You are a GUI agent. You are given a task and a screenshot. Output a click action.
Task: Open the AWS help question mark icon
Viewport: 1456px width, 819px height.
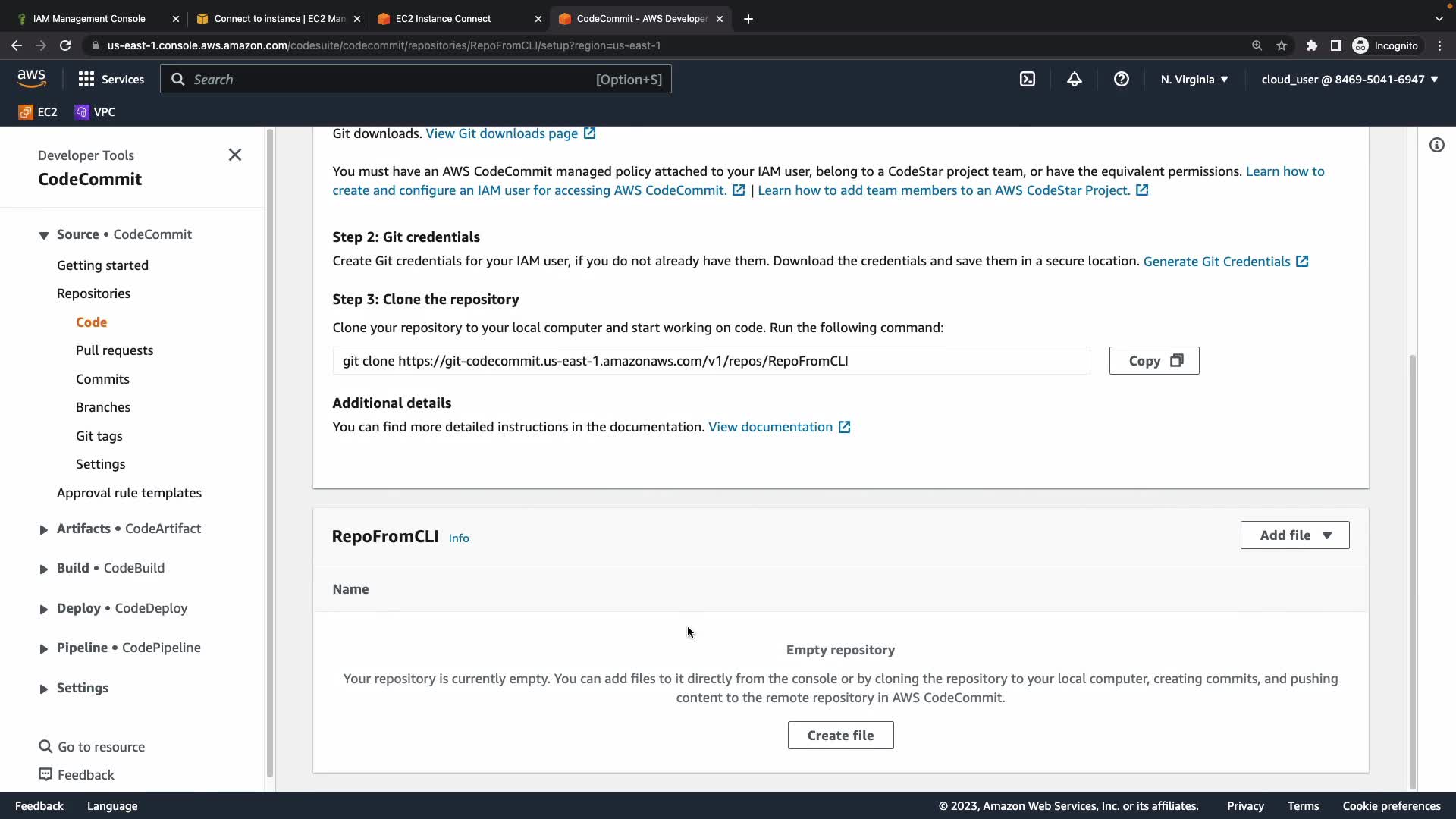pyautogui.click(x=1122, y=79)
